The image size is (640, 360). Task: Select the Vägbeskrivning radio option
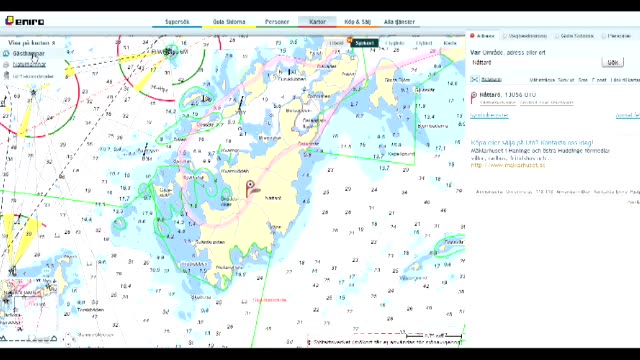tap(504, 36)
